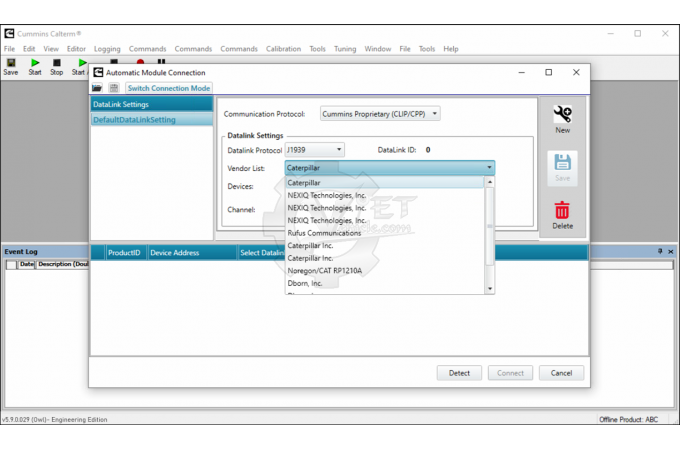Open the Help menu
This screenshot has width=680, height=450.
(451, 49)
